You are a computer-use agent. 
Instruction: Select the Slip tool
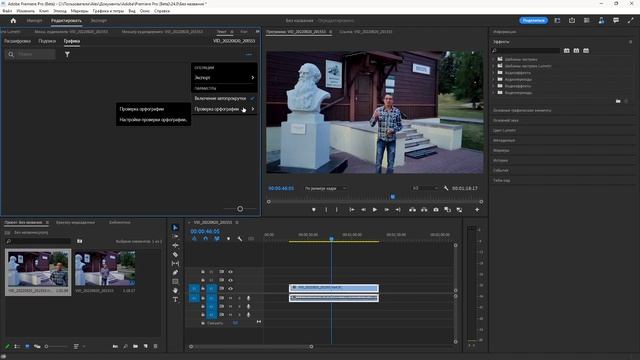click(x=175, y=263)
